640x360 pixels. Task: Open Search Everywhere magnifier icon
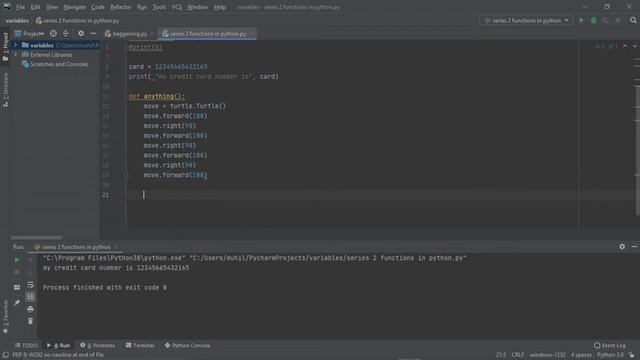633,20
